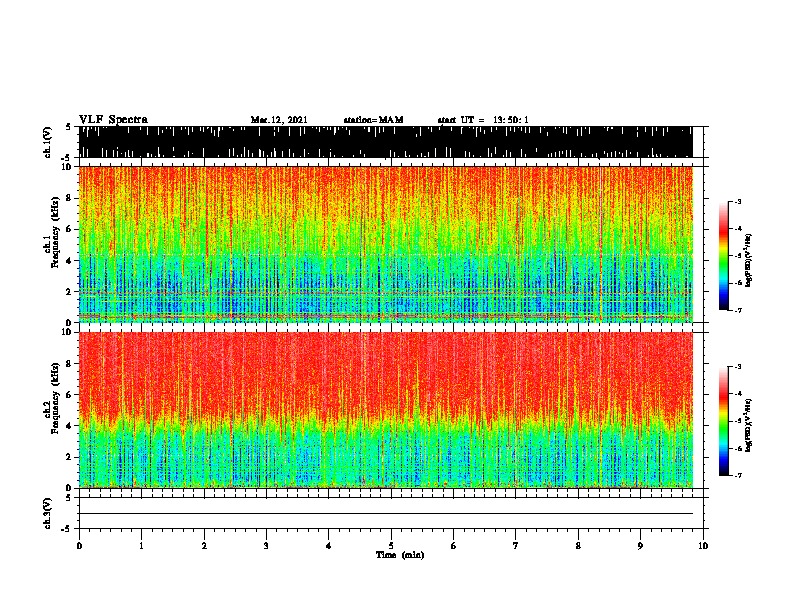Viewport: 792px width, 612px height.
Task: Click the time axis tick label "9"
Action: click(640, 546)
